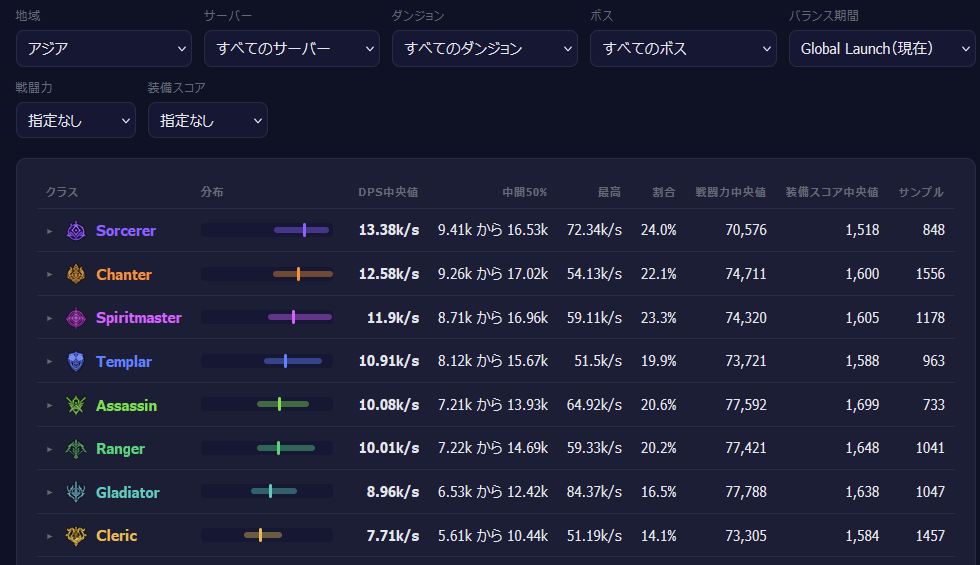
Task: Click the 13.38k/s DPS value
Action: 389,230
